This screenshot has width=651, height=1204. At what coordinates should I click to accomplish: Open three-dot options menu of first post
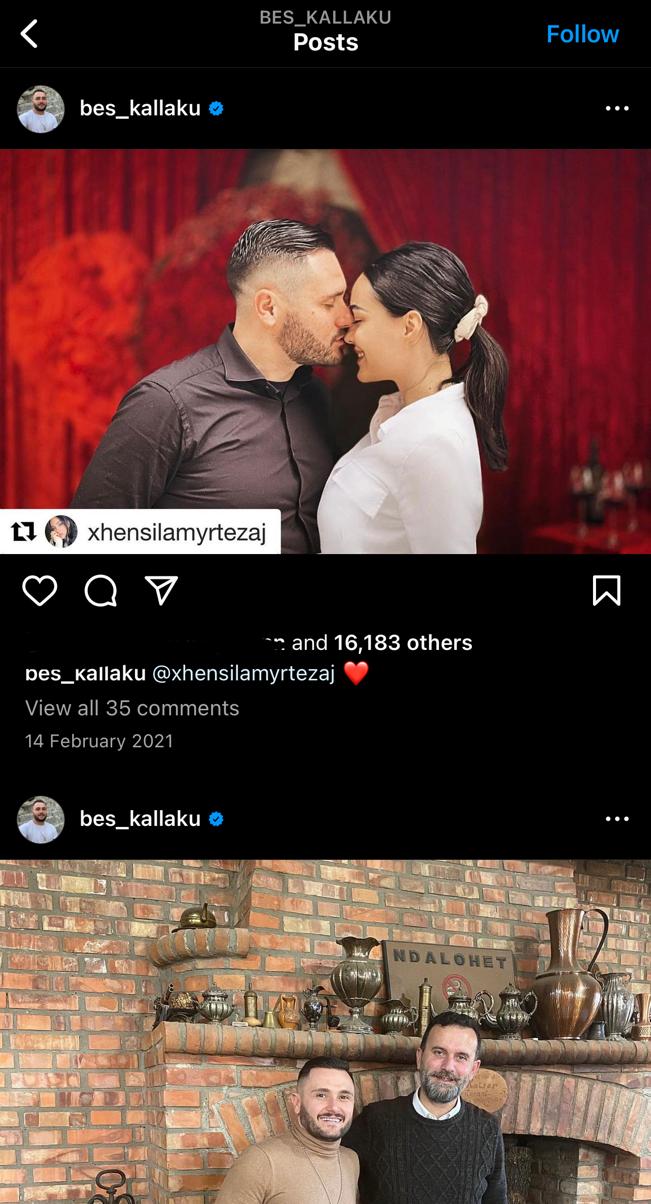[617, 108]
